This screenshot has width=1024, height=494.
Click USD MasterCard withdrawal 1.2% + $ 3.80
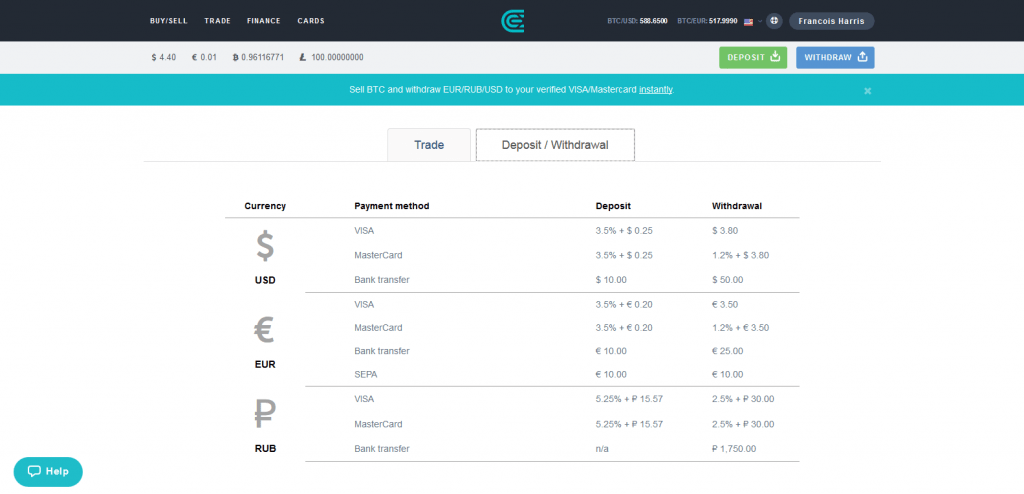[x=741, y=255]
